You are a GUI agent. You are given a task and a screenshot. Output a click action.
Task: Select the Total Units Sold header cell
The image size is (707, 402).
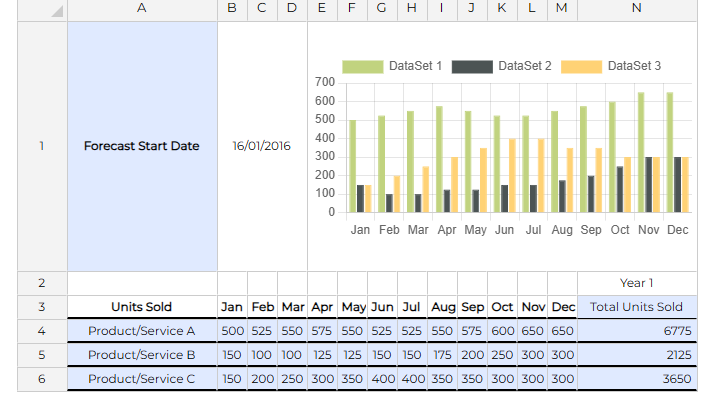coord(637,307)
